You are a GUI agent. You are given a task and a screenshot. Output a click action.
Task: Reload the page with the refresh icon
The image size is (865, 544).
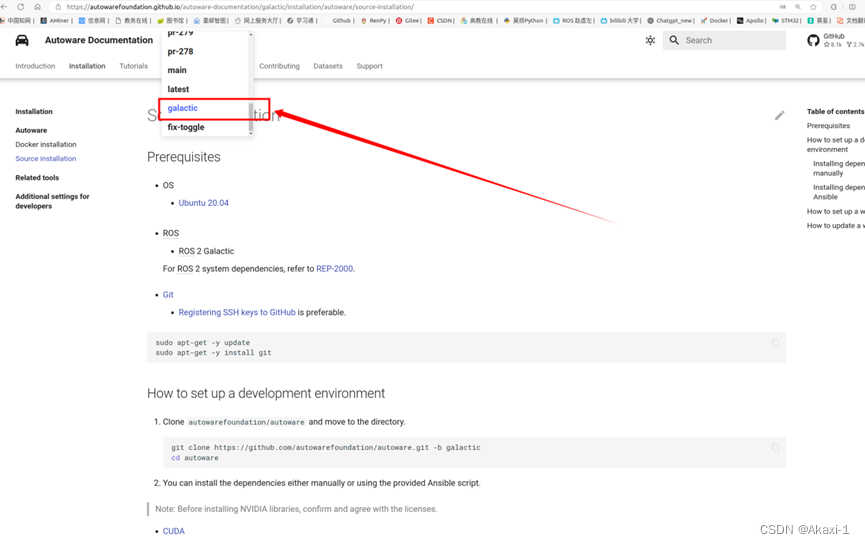[20, 7]
